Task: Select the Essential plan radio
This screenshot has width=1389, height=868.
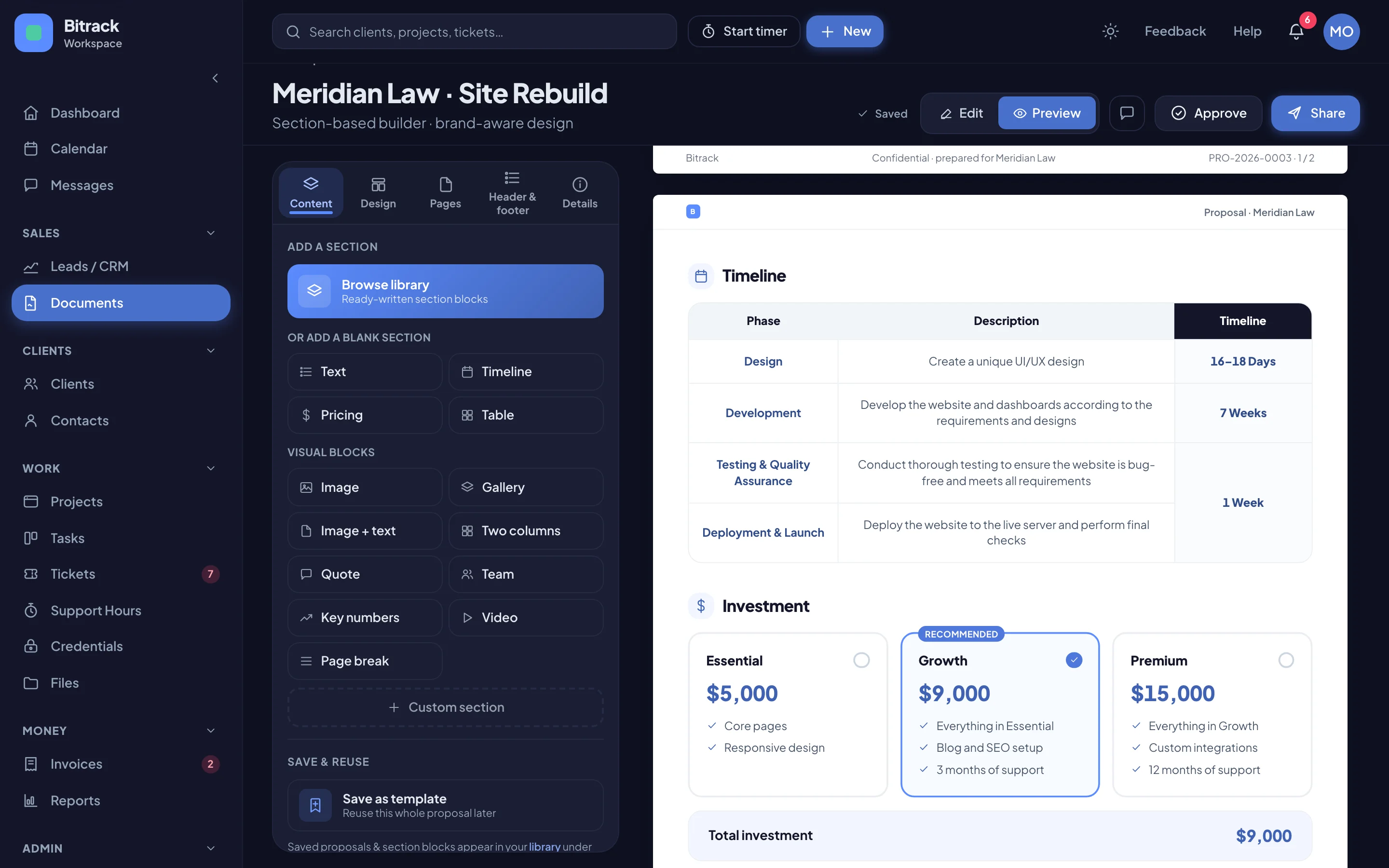Action: 861,660
